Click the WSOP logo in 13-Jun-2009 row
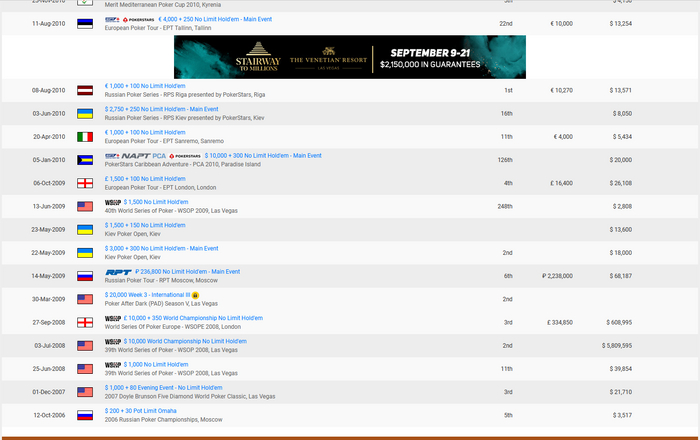Image resolution: width=700 pixels, height=440 pixels. (x=112, y=202)
